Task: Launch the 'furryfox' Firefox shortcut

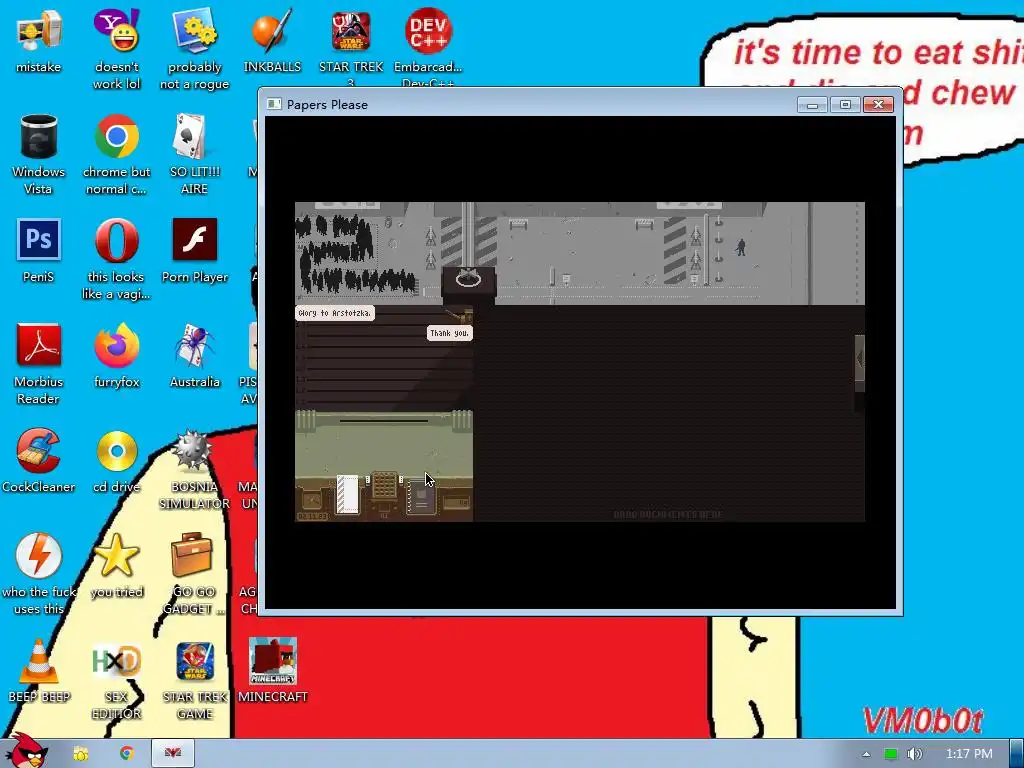Action: [x=116, y=345]
